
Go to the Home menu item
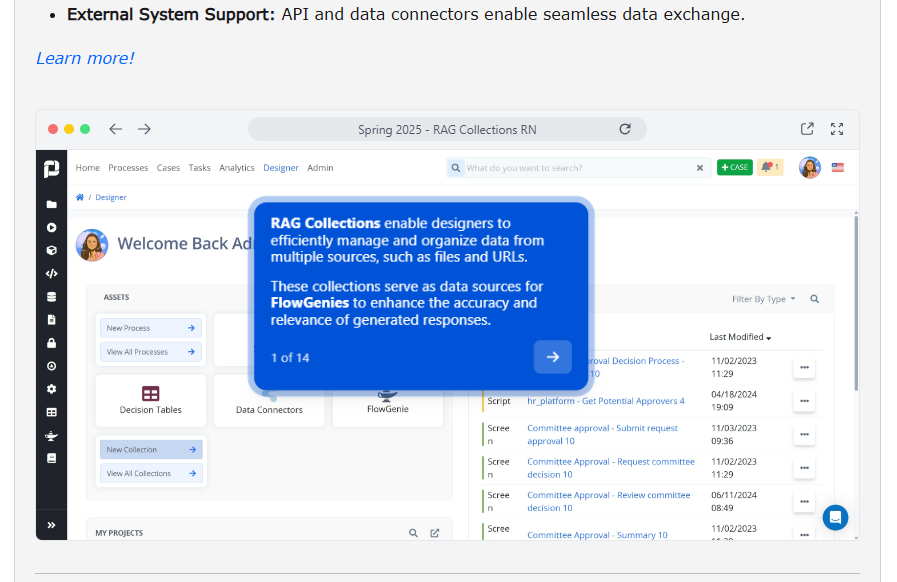(88, 168)
